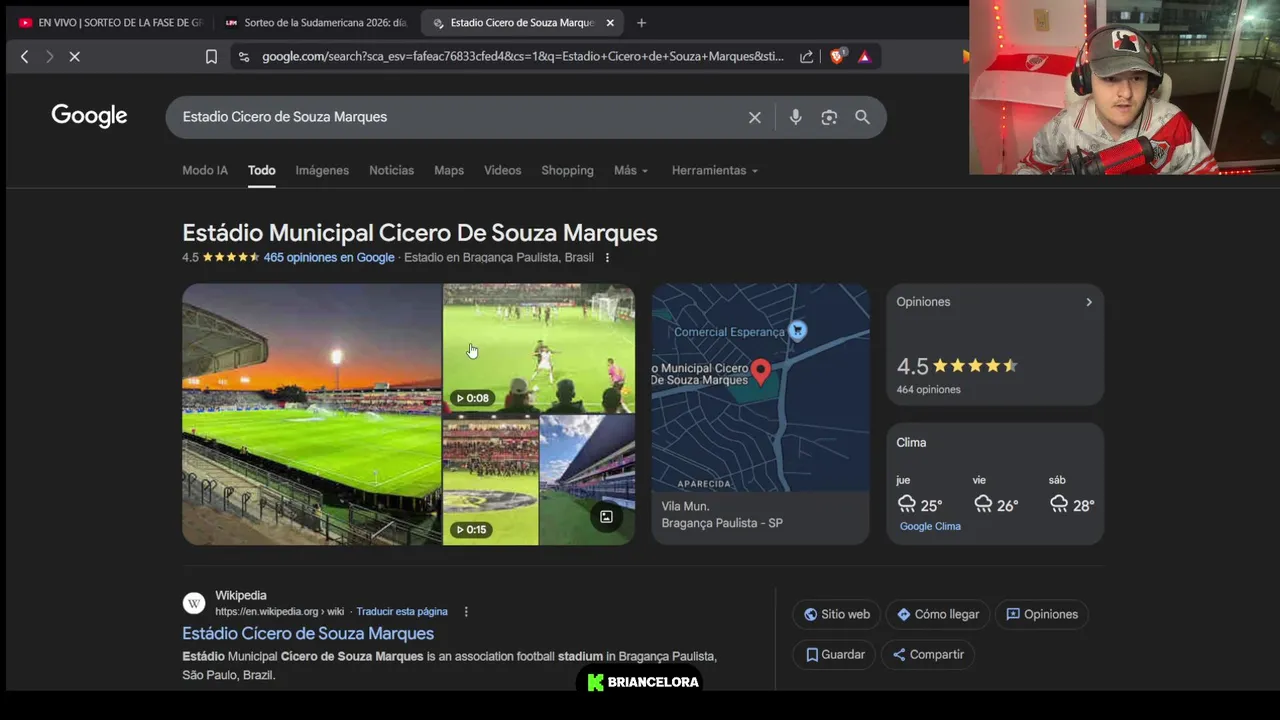This screenshot has height=720, width=1280.
Task: Switch to the EN VIVO SORTEO tab
Action: click(x=110, y=22)
